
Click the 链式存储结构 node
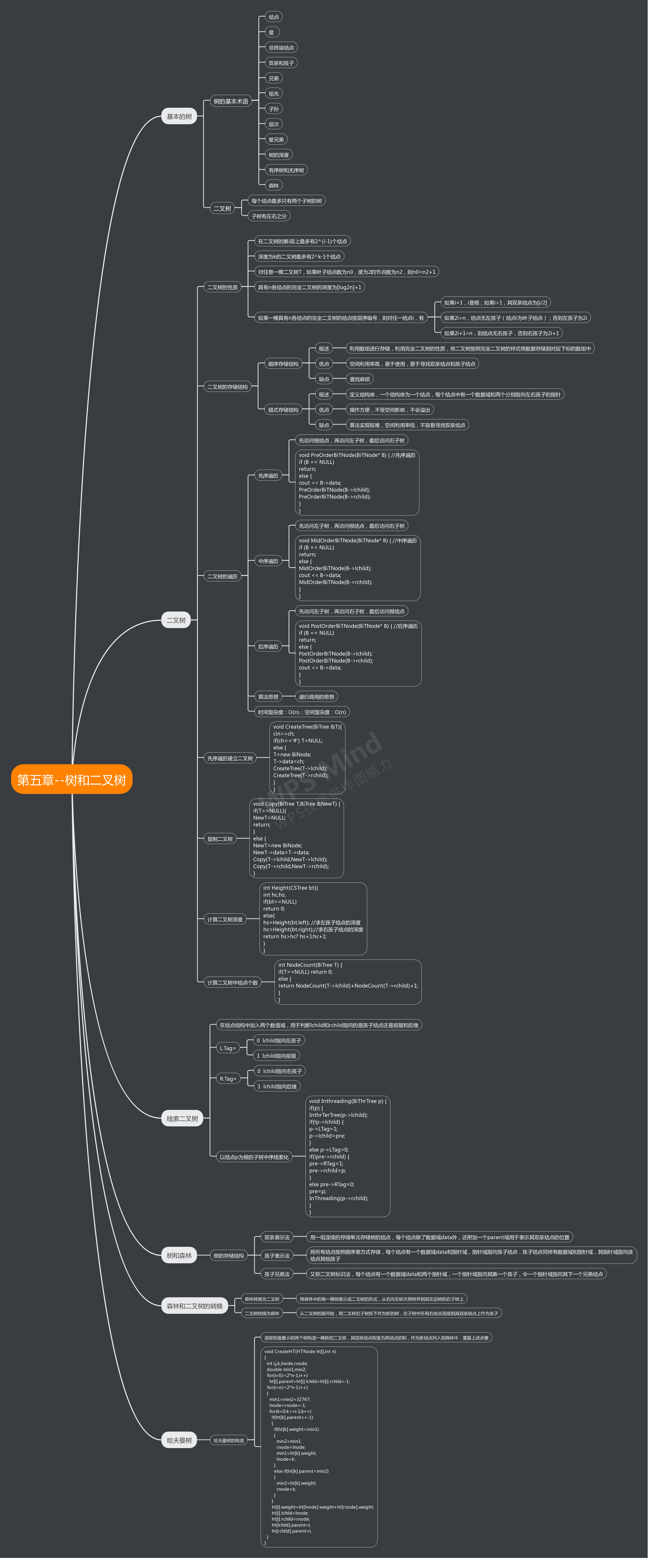283,410
